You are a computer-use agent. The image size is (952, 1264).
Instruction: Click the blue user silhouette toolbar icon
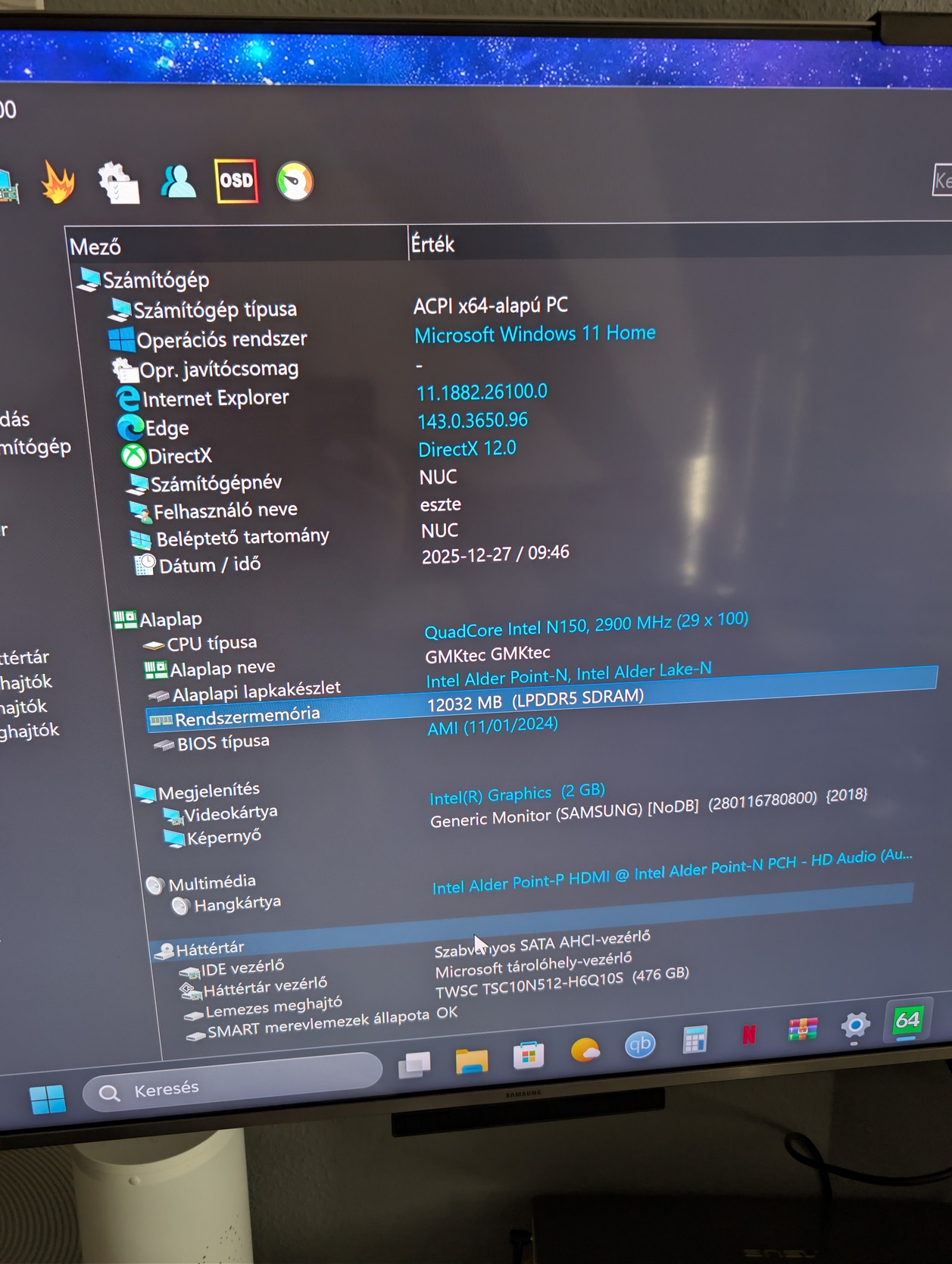179,182
